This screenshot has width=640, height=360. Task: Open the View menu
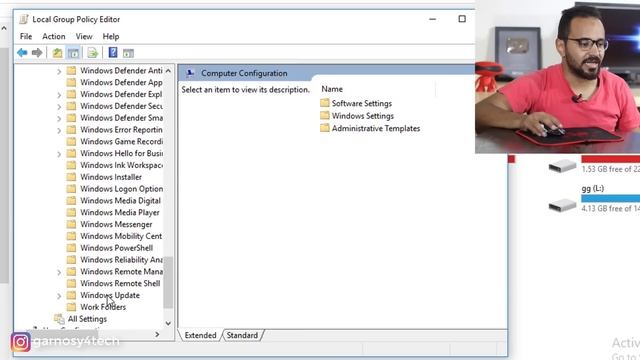[x=84, y=36]
